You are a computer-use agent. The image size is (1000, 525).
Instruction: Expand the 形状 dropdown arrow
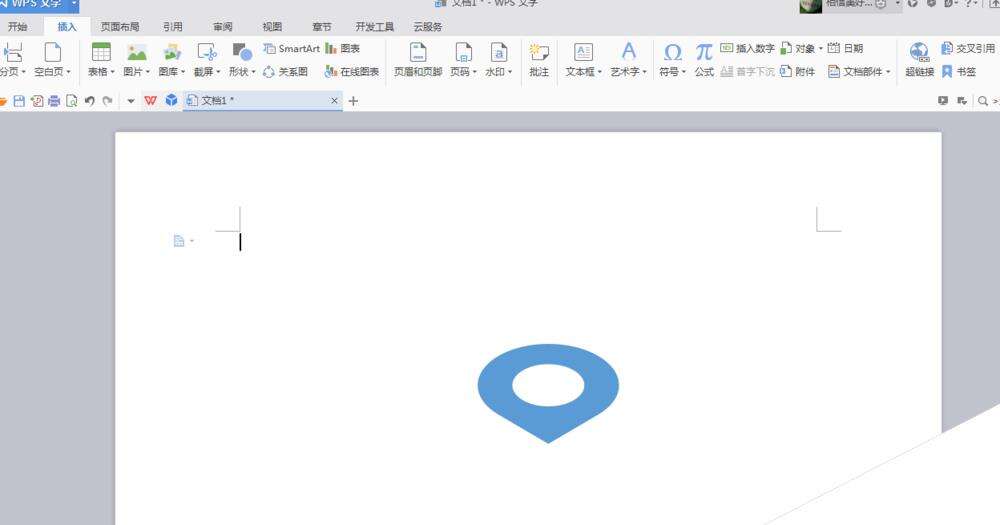point(253,72)
